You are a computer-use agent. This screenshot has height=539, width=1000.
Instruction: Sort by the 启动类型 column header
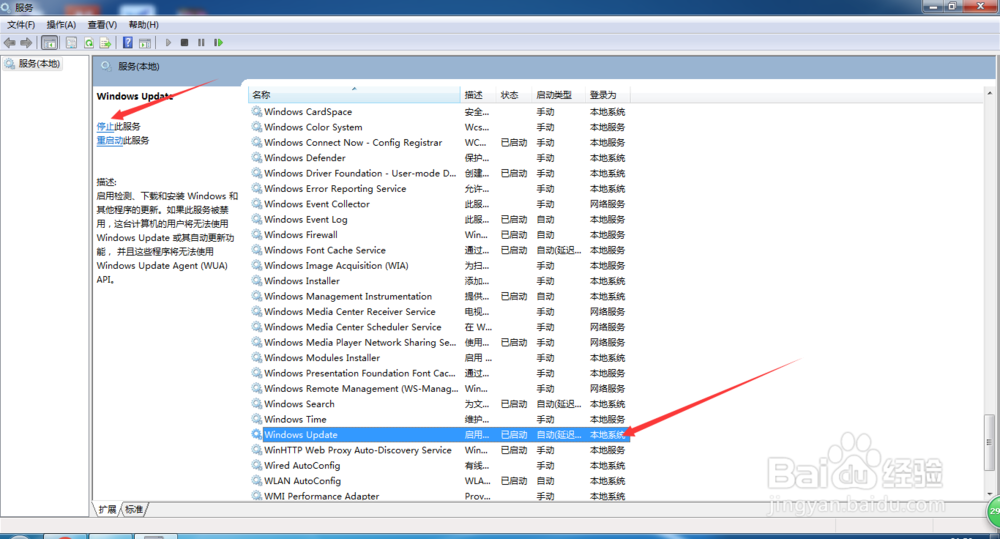pos(557,95)
